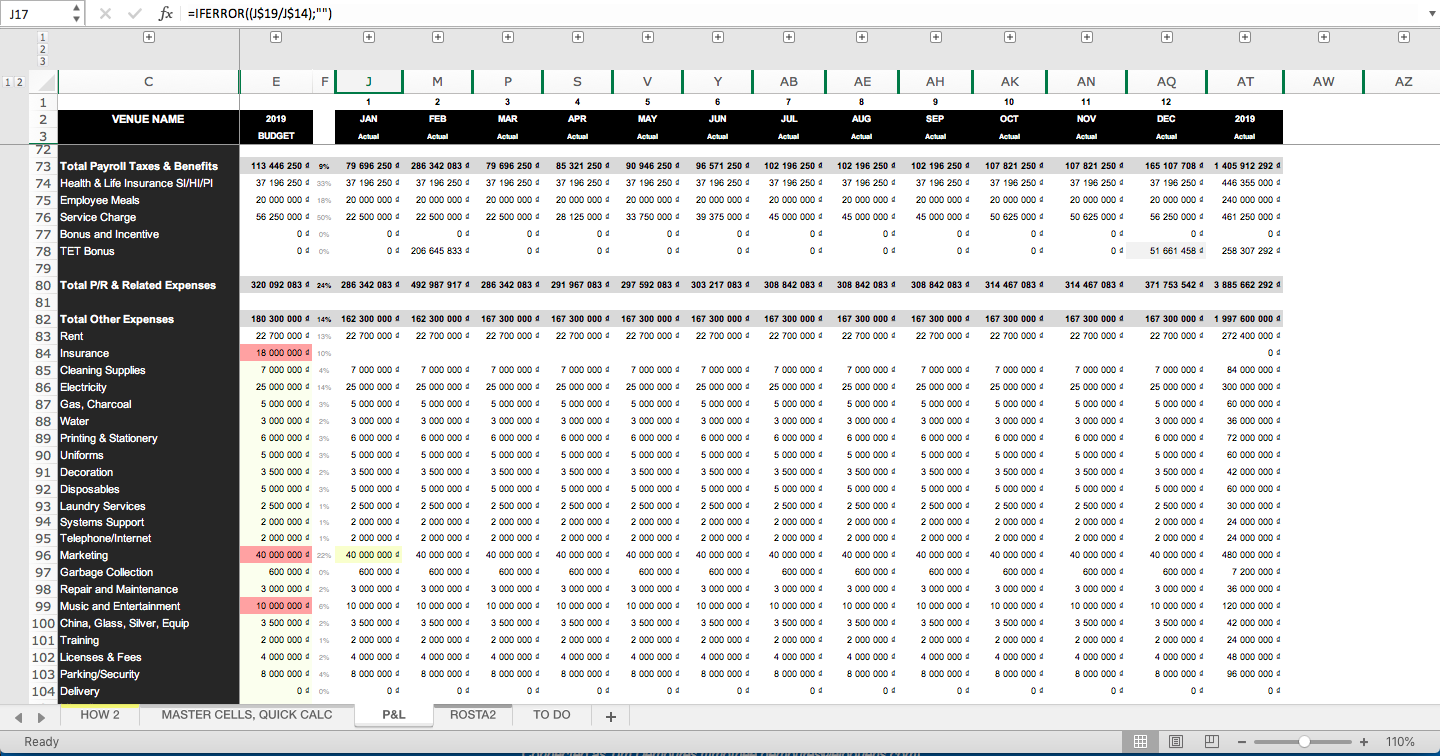This screenshot has height=756, width=1440.
Task: Open the Name Box dropdown arrows
Action: click(78, 14)
